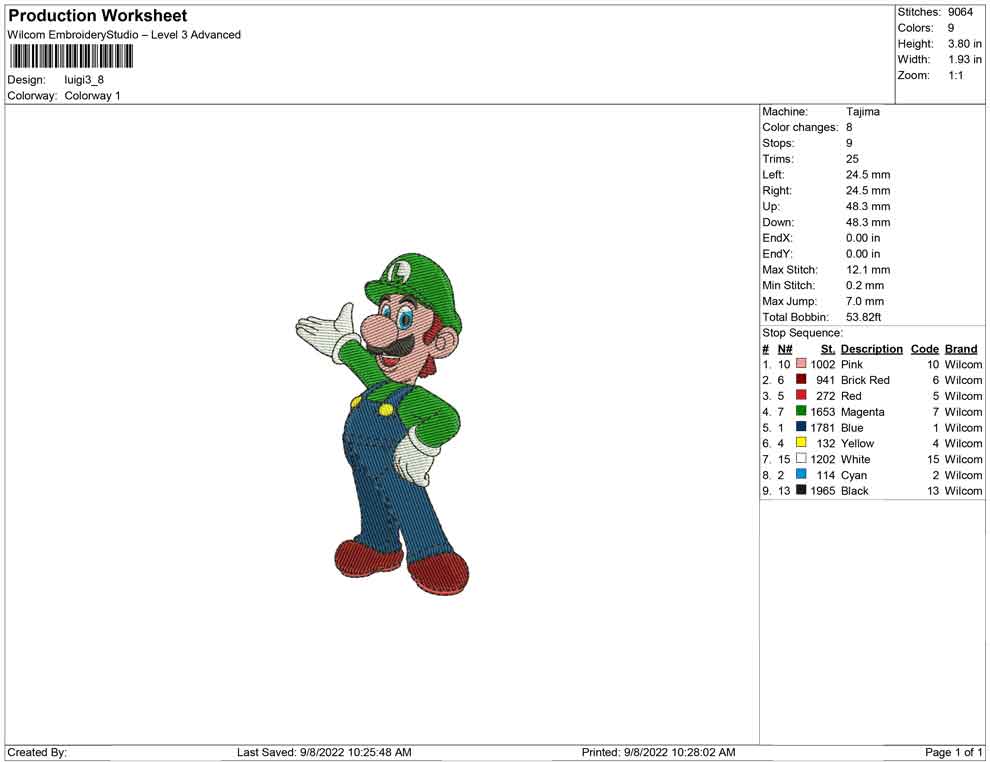Click the Blue thread color swatch
The image size is (990, 762).
[801, 427]
